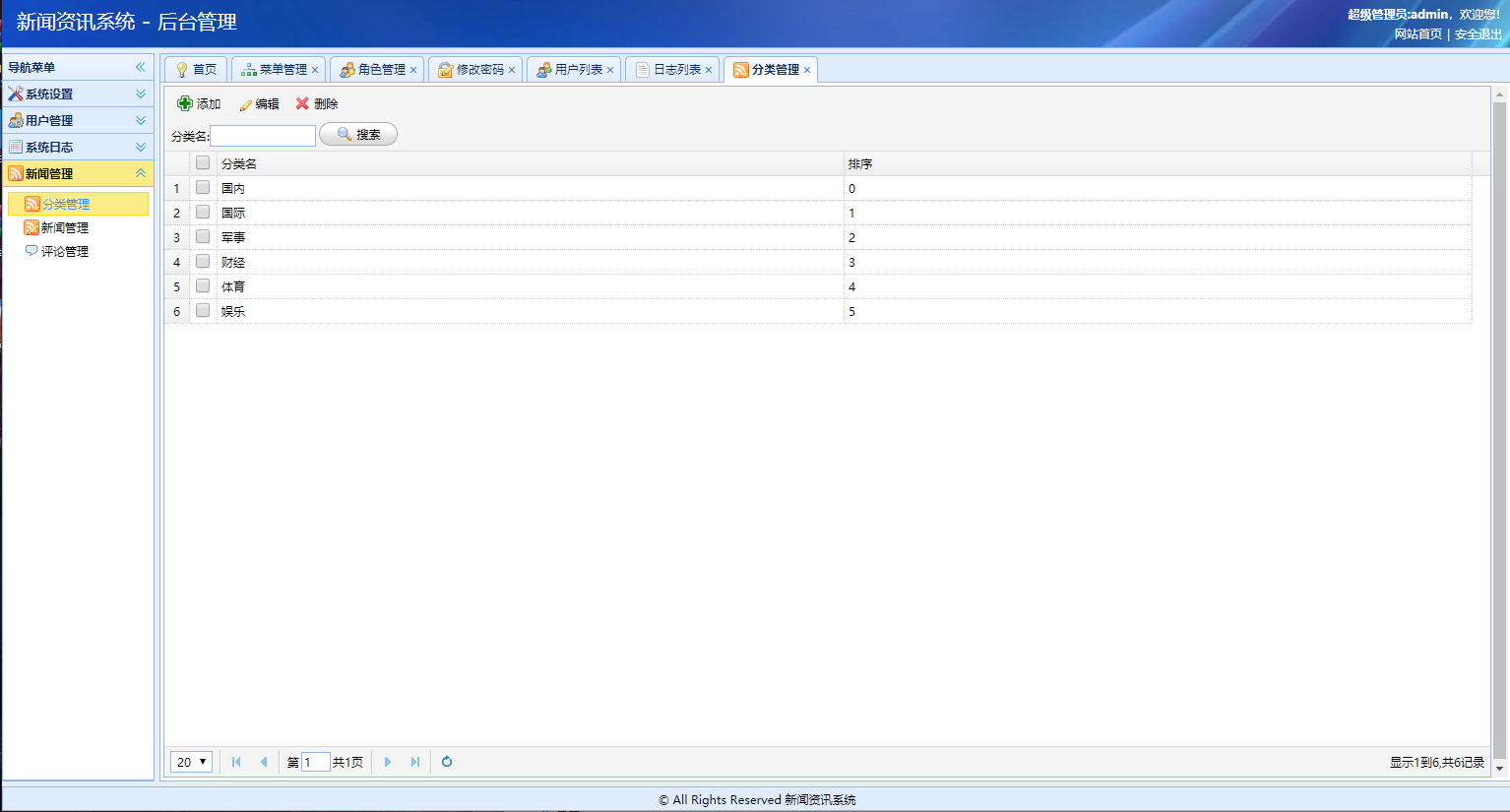Refresh the category grid

pos(447,762)
